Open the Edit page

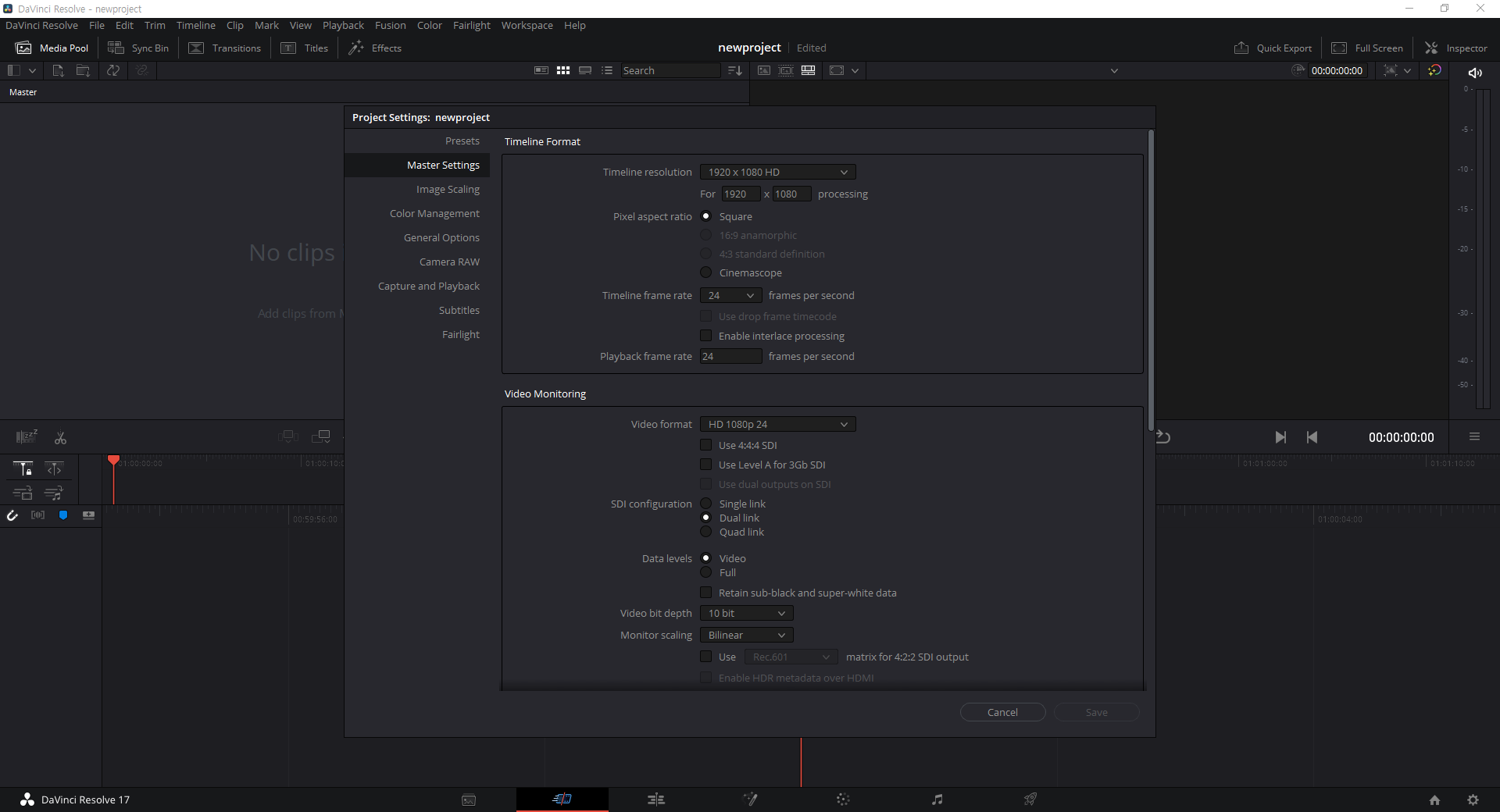tap(656, 799)
